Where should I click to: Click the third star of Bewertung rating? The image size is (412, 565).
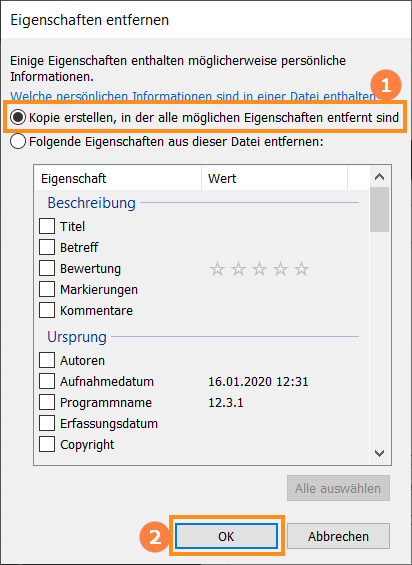coord(260,269)
